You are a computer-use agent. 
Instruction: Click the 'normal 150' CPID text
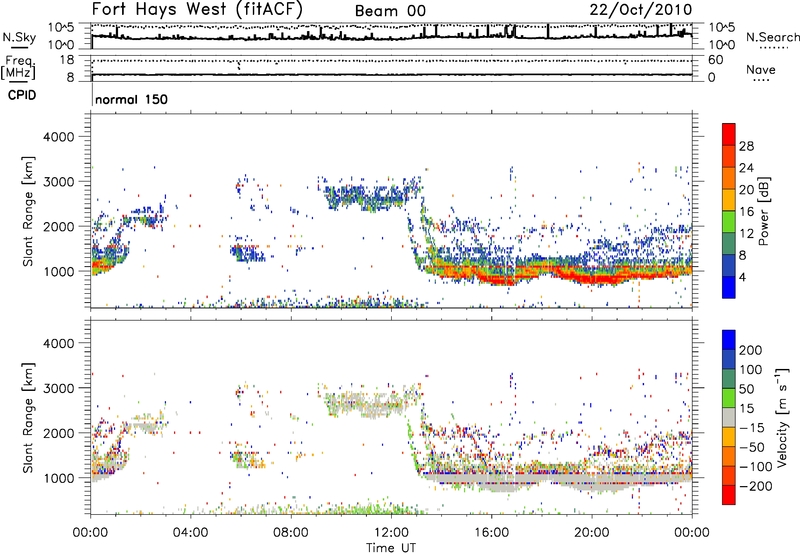(131, 99)
